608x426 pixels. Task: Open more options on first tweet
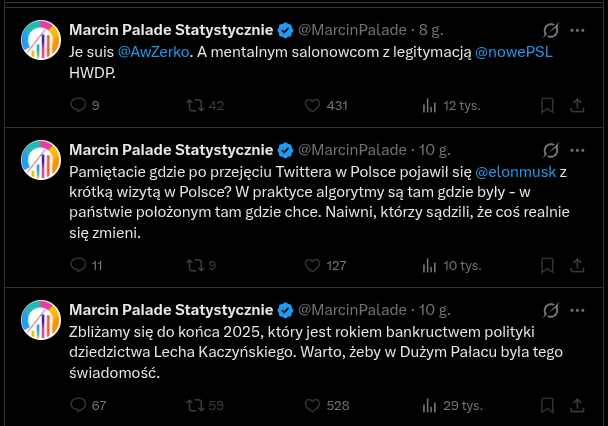(x=579, y=30)
